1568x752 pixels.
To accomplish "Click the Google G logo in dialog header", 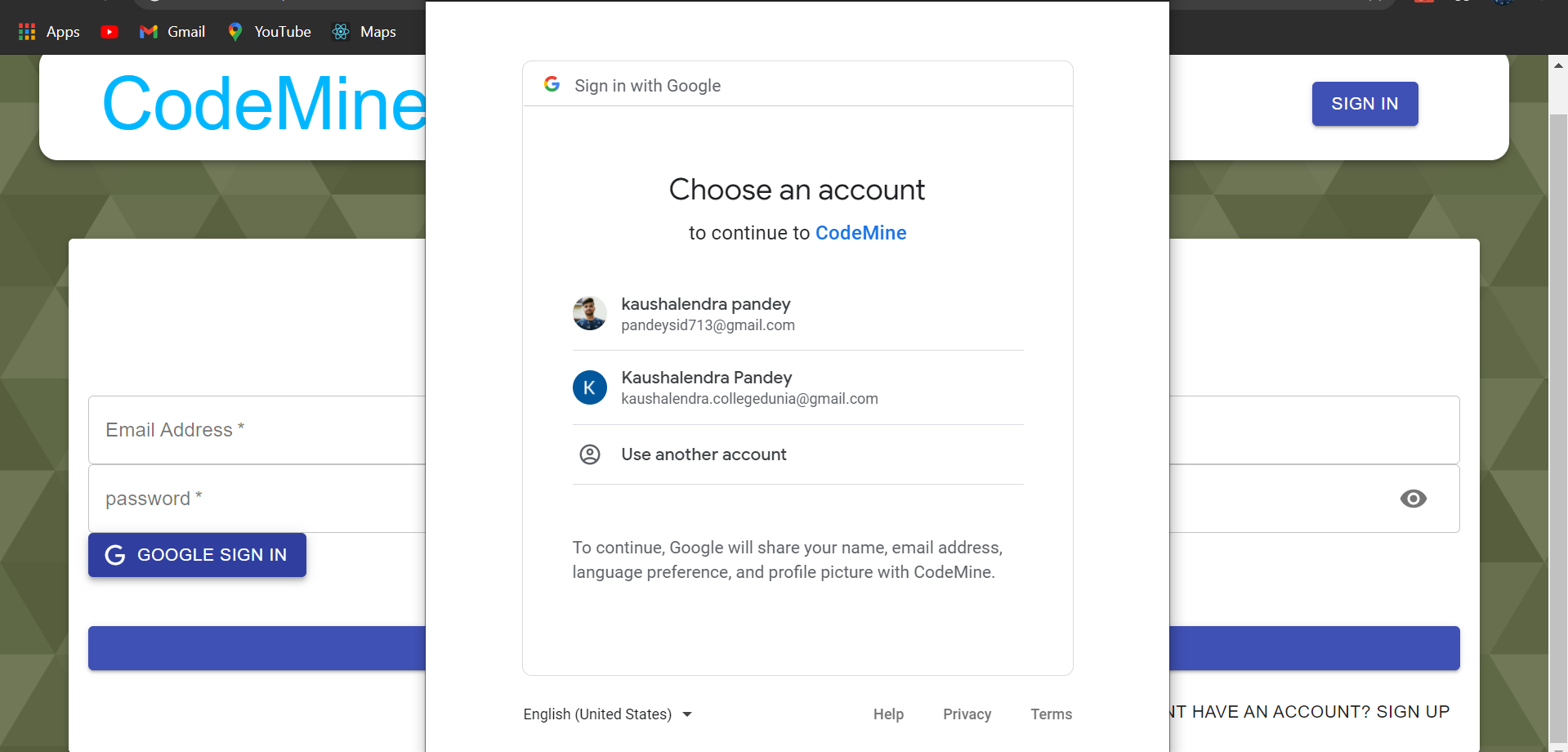I will pyautogui.click(x=552, y=83).
